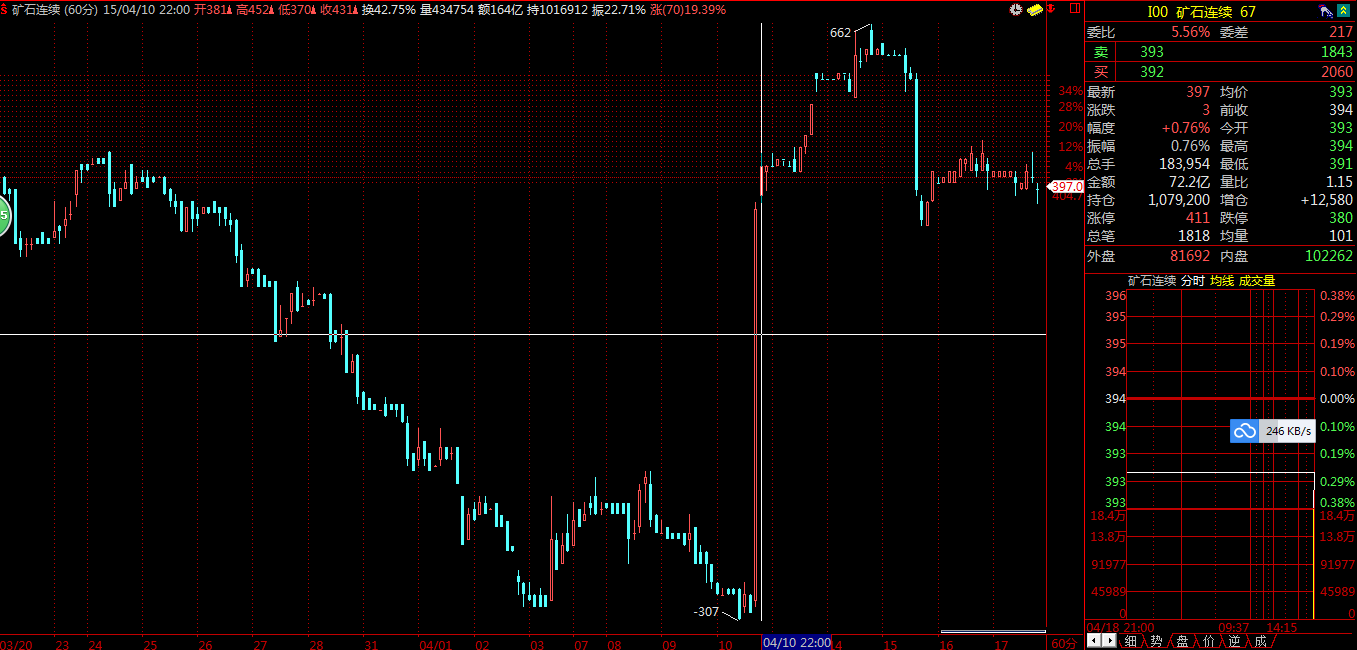Click the left tab-scroll arrow

point(1094,640)
